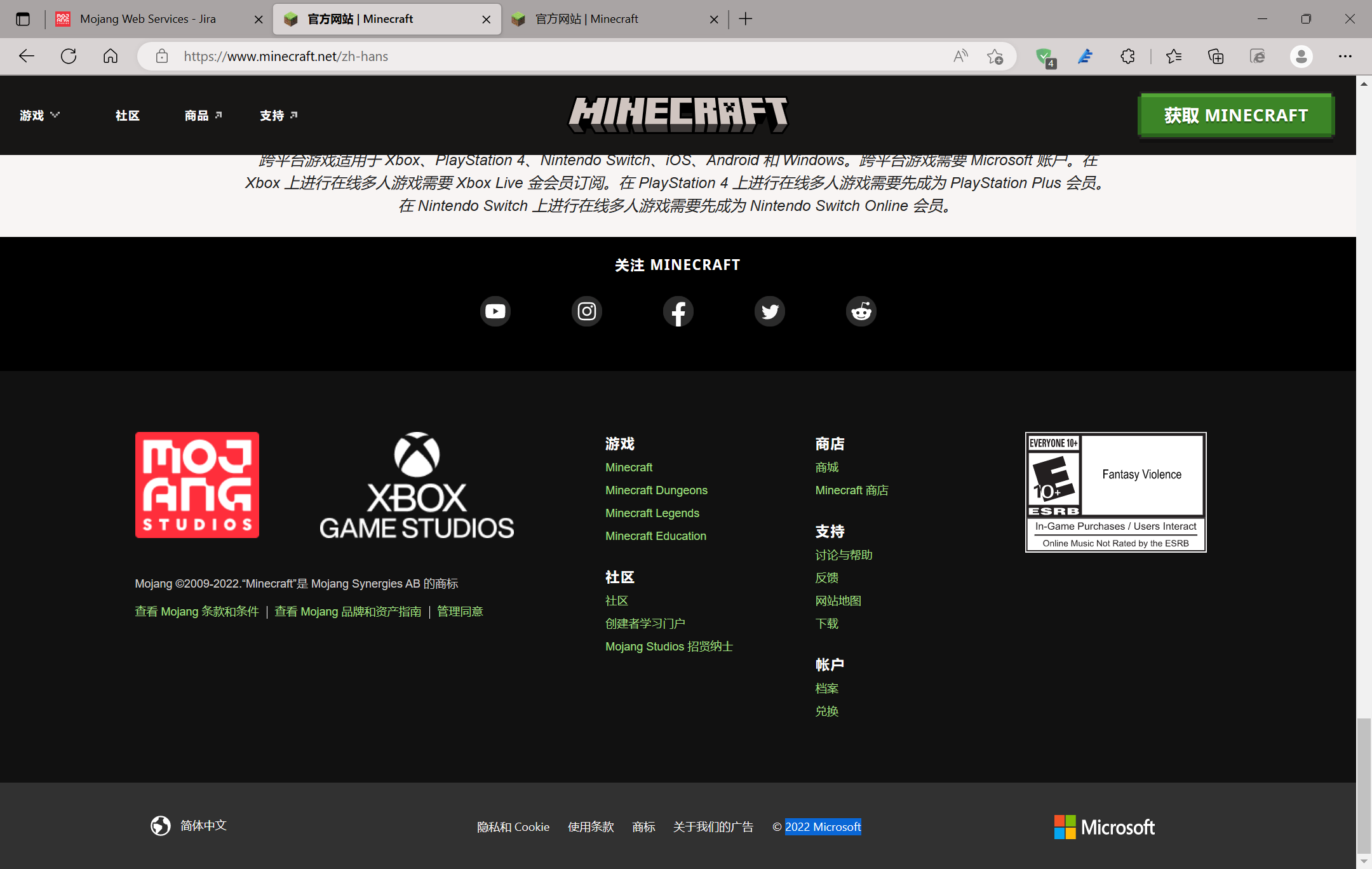Open the Minecraft Dungeons footer link
This screenshot has width=1372, height=869.
656,490
